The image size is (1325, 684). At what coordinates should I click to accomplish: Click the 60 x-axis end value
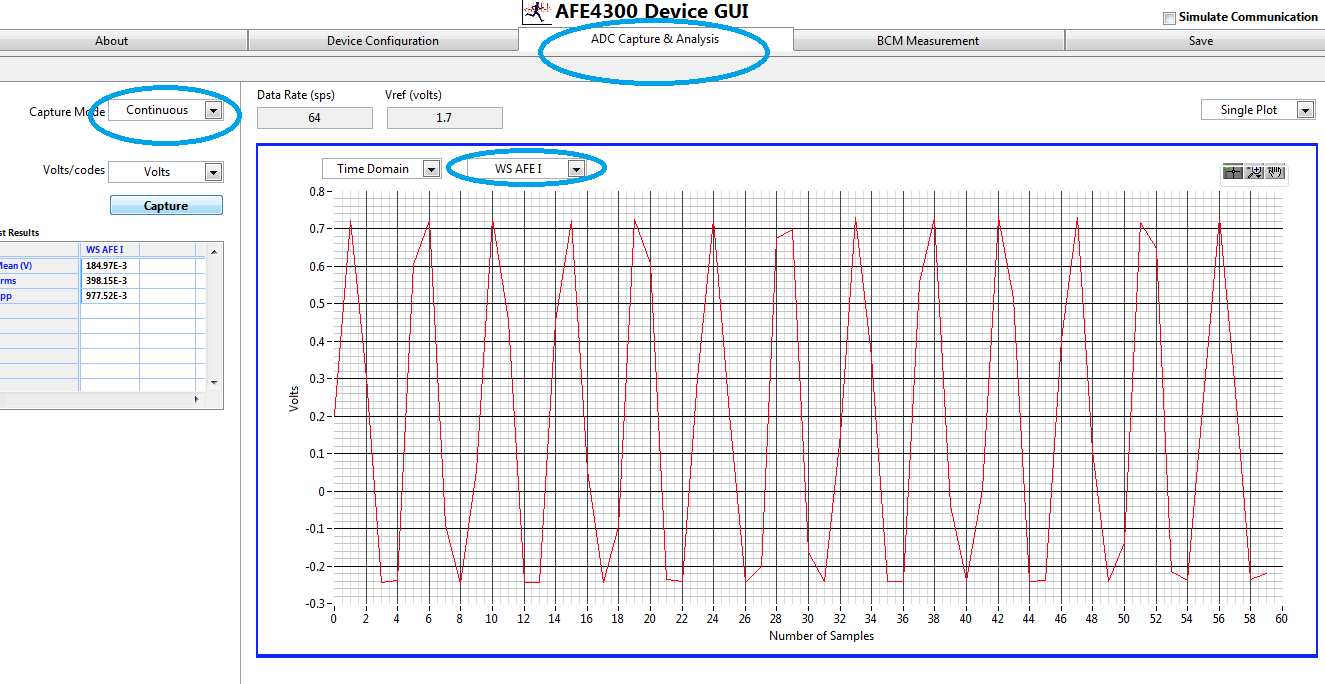tap(1282, 619)
